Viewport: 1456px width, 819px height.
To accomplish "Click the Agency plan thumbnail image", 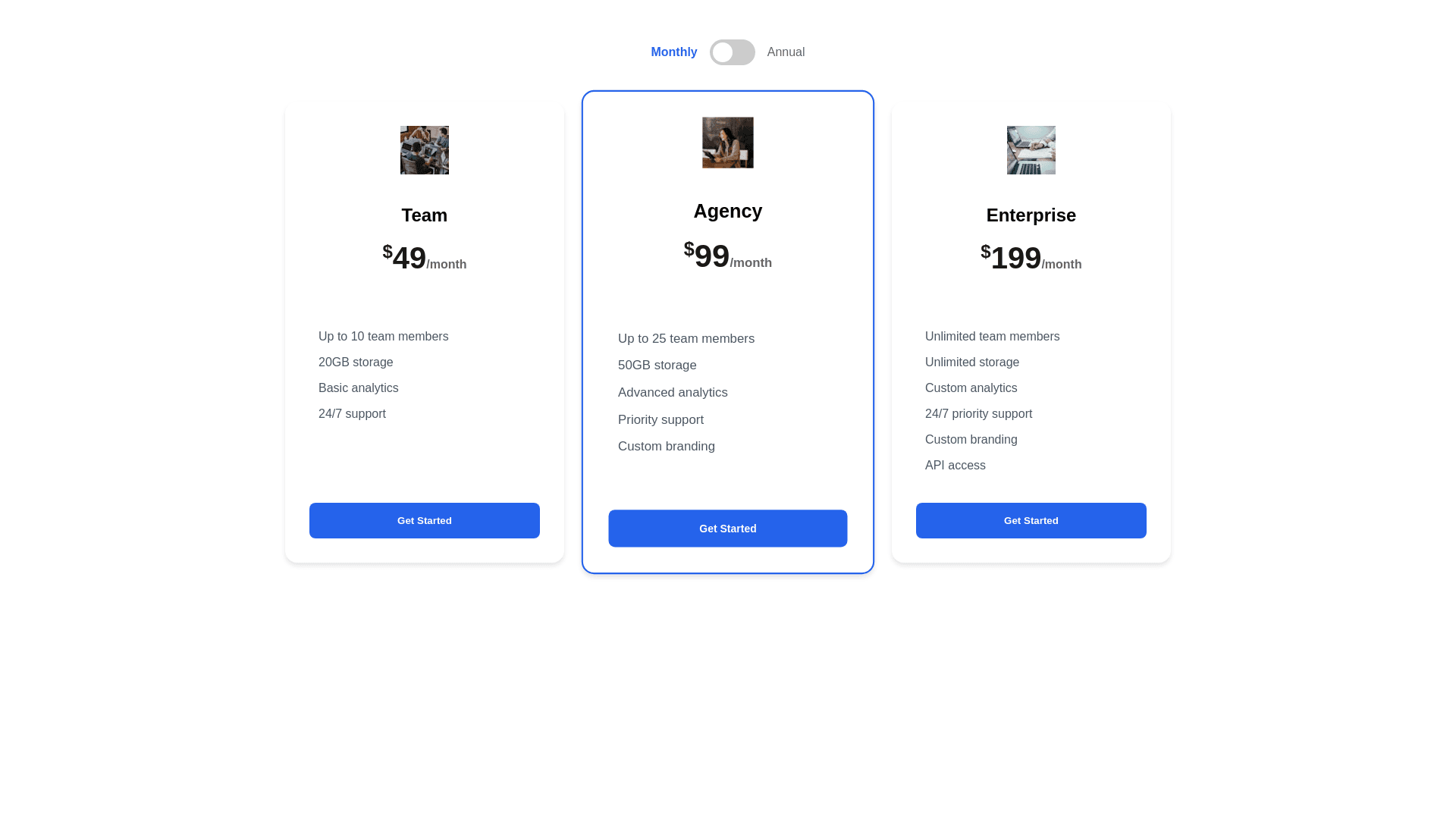I will click(727, 143).
